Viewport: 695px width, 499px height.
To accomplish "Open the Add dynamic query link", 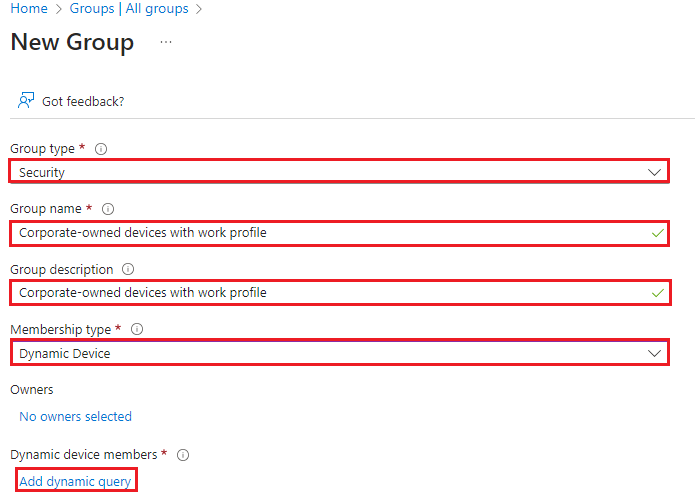I will (x=75, y=481).
